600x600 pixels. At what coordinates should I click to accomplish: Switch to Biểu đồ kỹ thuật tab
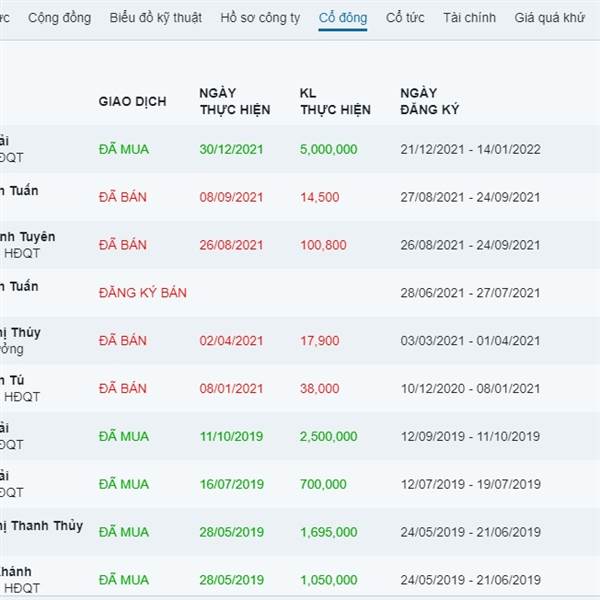[155, 18]
